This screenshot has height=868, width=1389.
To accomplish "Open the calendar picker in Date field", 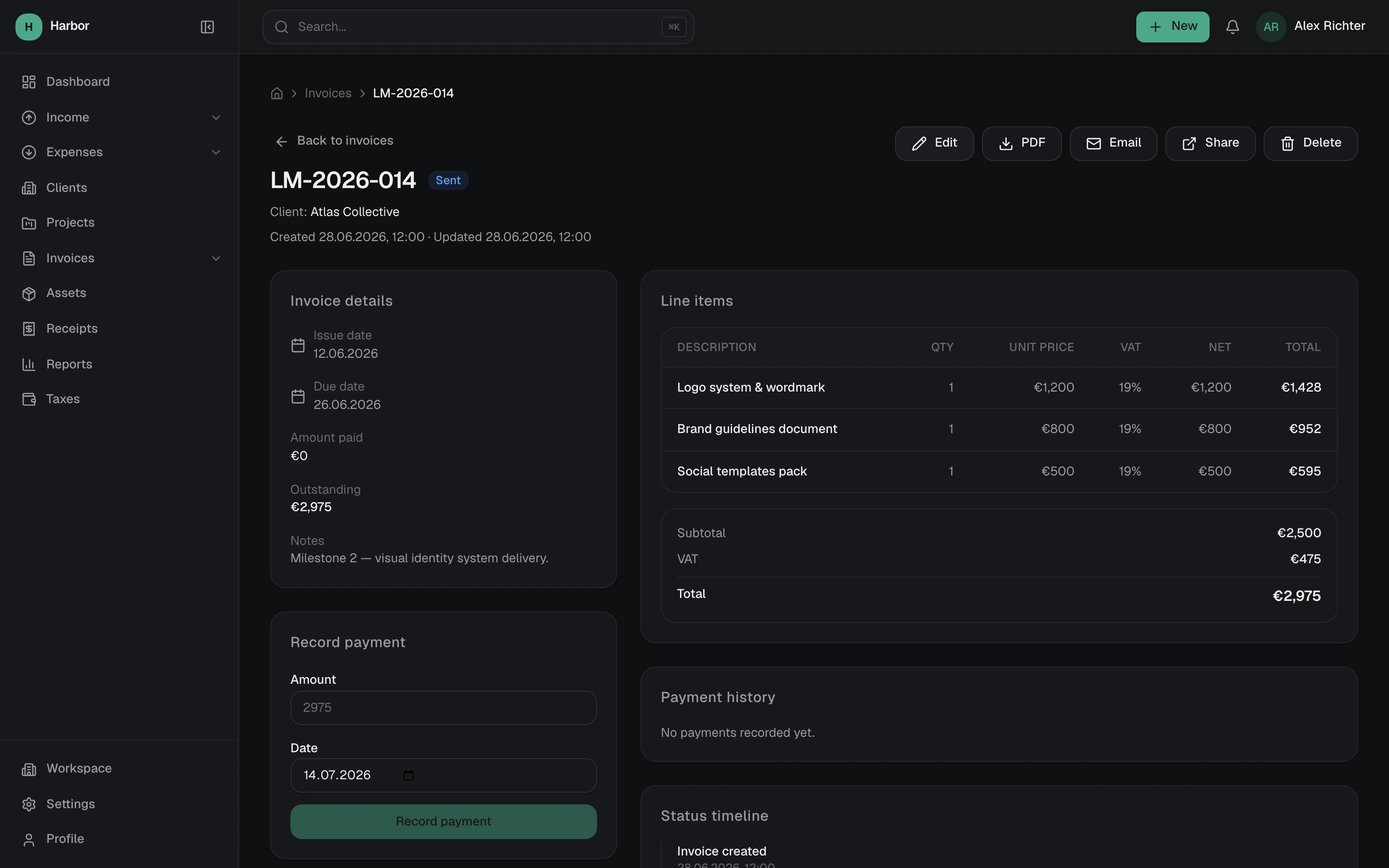I will tap(408, 775).
